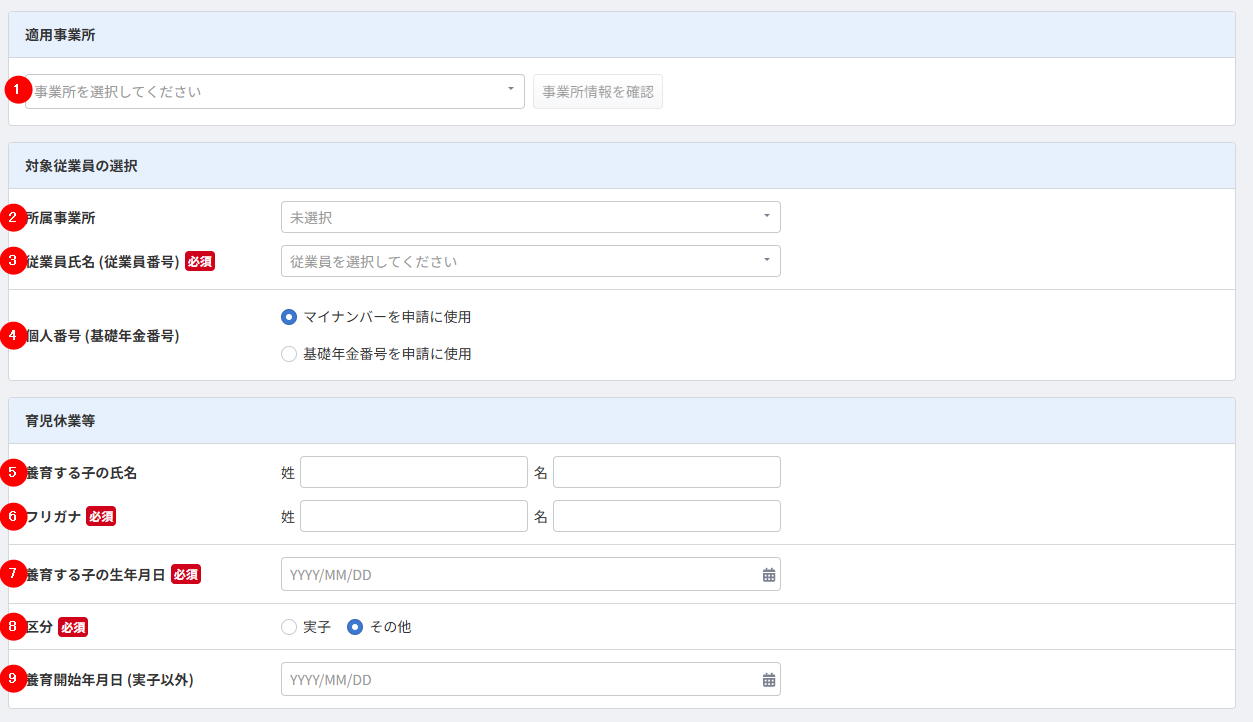Select 基礎年金番号を申請に使用 radio option
Viewport: 1253px width, 722px height.
[x=289, y=354]
